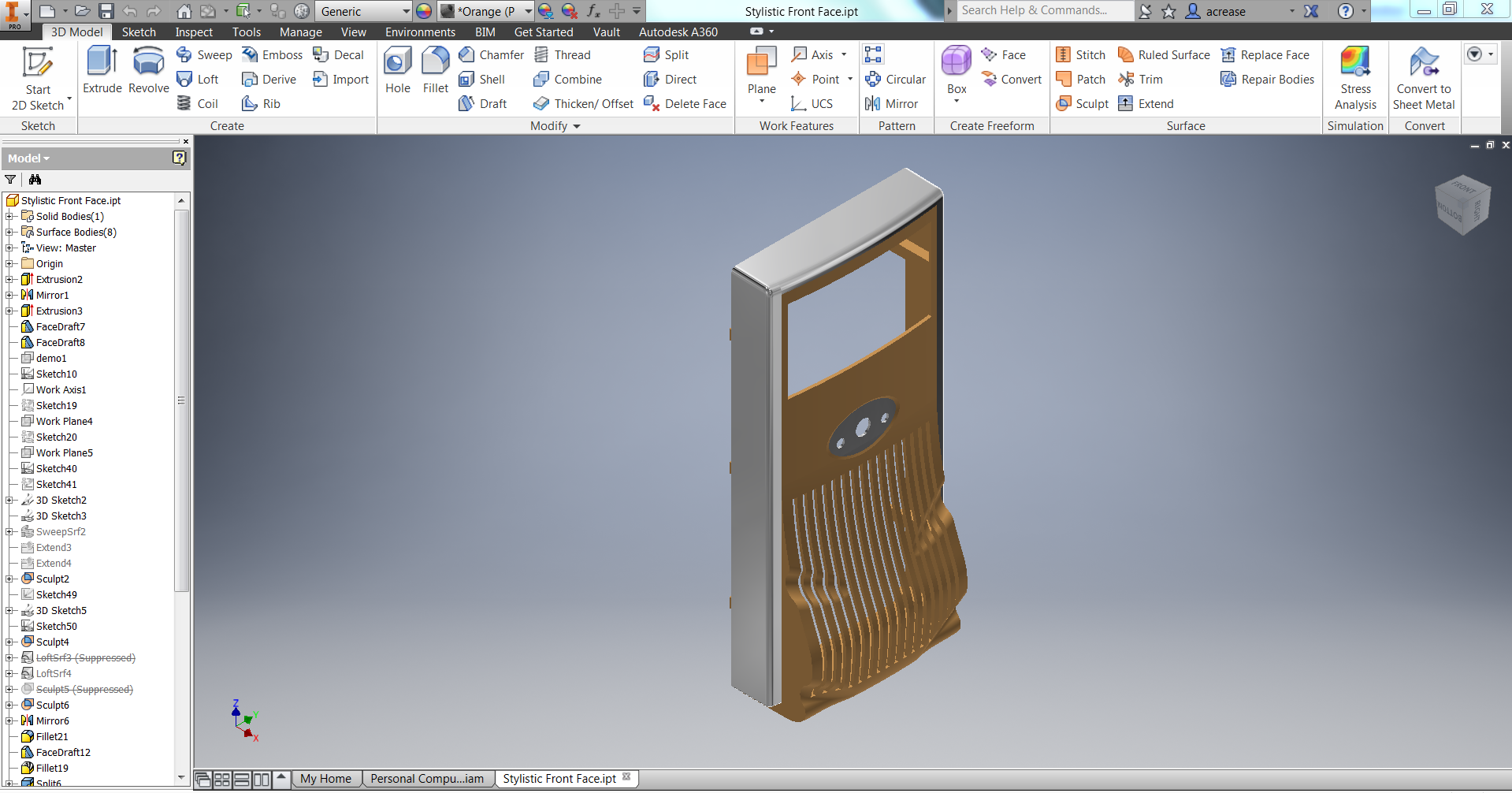Open the appearance color wheel

click(x=424, y=11)
